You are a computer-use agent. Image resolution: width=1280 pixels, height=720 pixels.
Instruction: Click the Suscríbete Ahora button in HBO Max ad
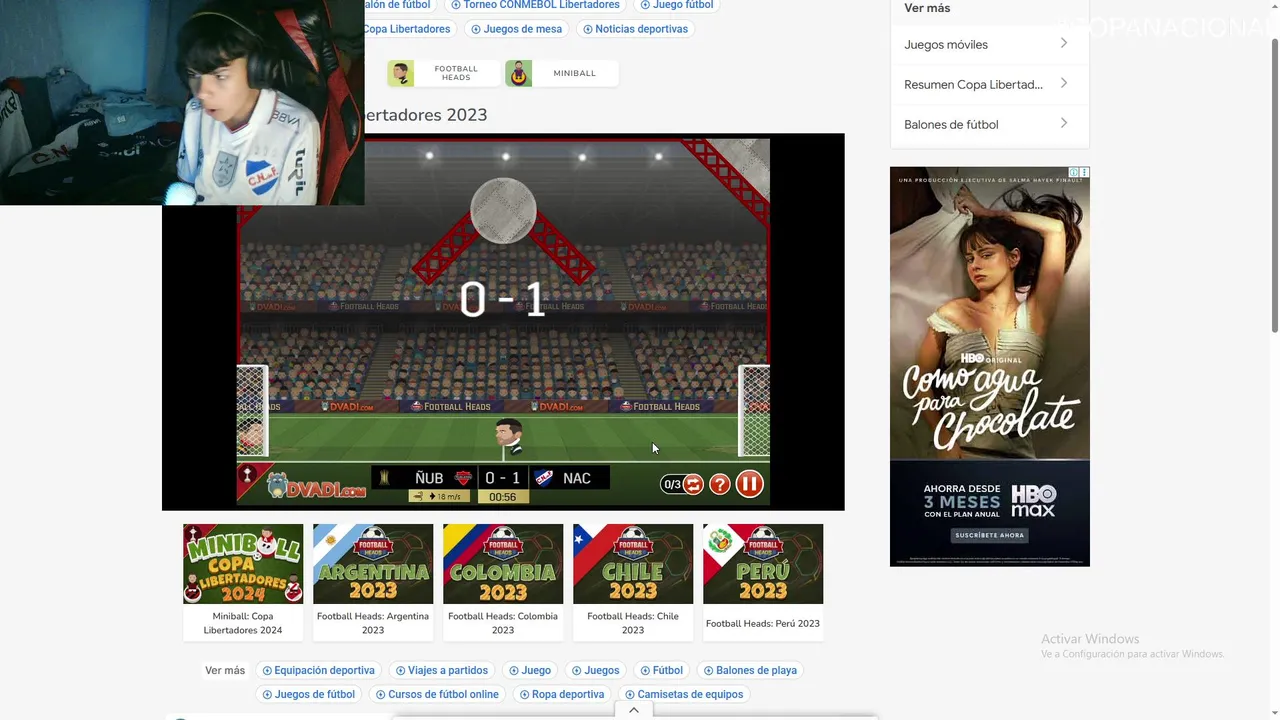[989, 535]
